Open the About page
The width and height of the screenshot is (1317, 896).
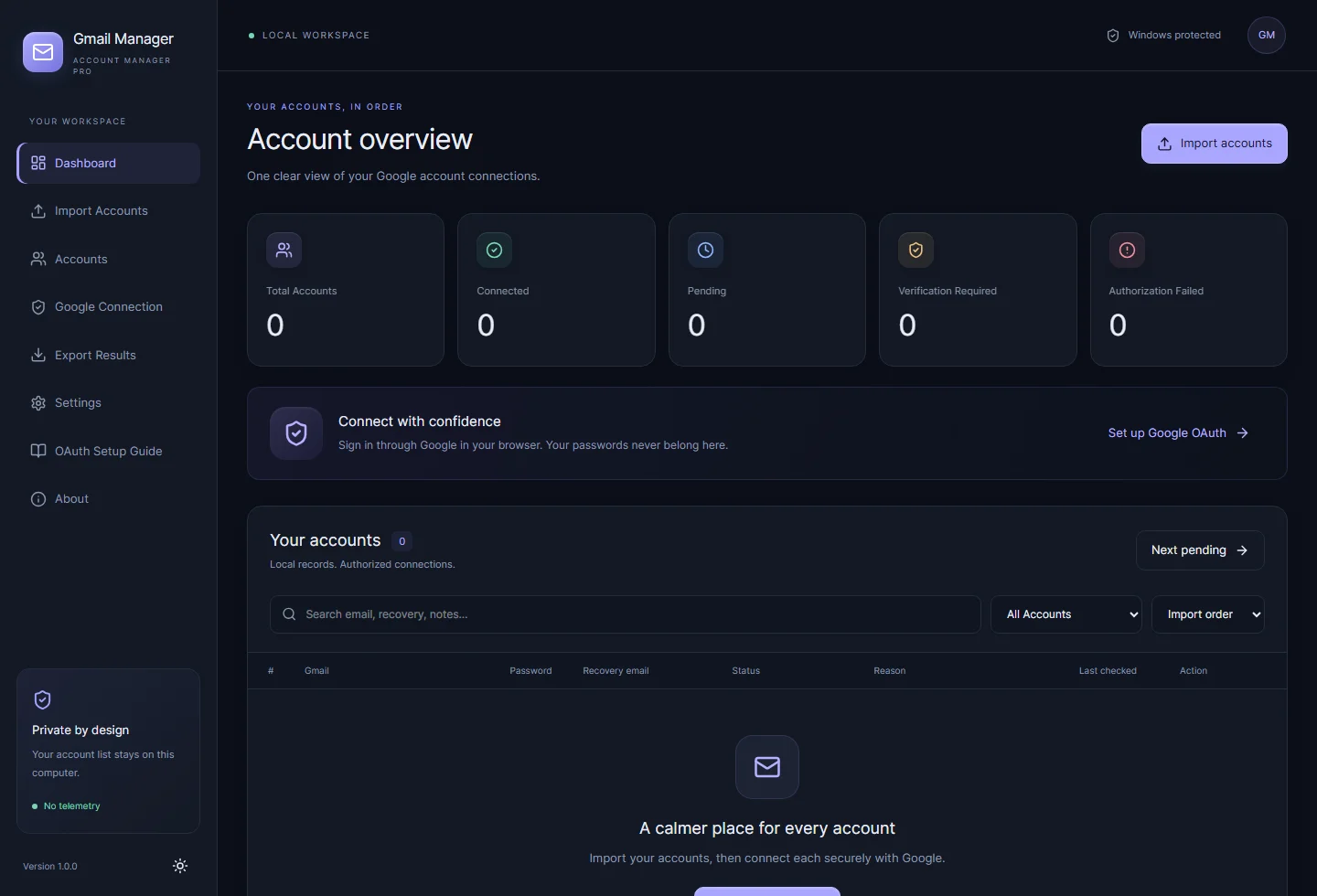point(108,499)
